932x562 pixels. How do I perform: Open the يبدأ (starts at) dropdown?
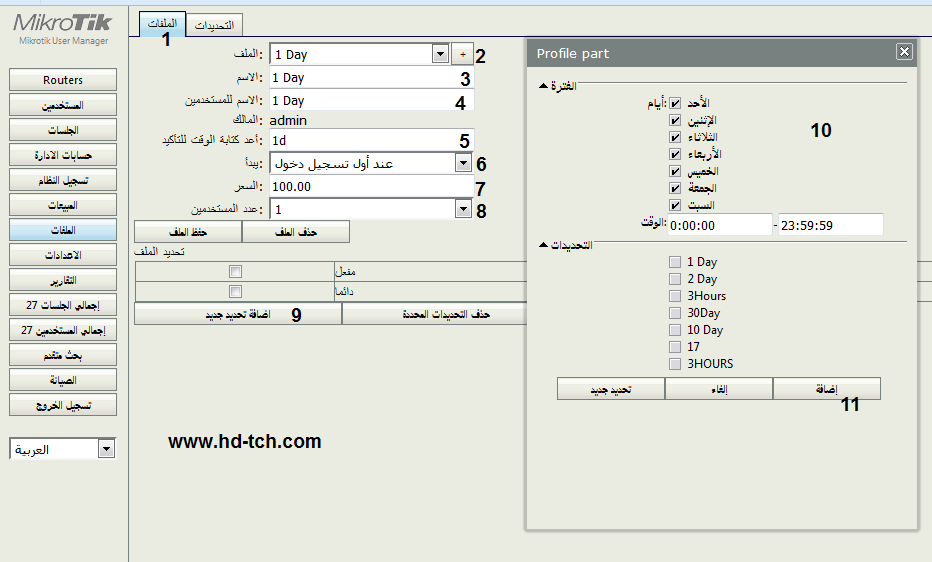click(x=463, y=163)
